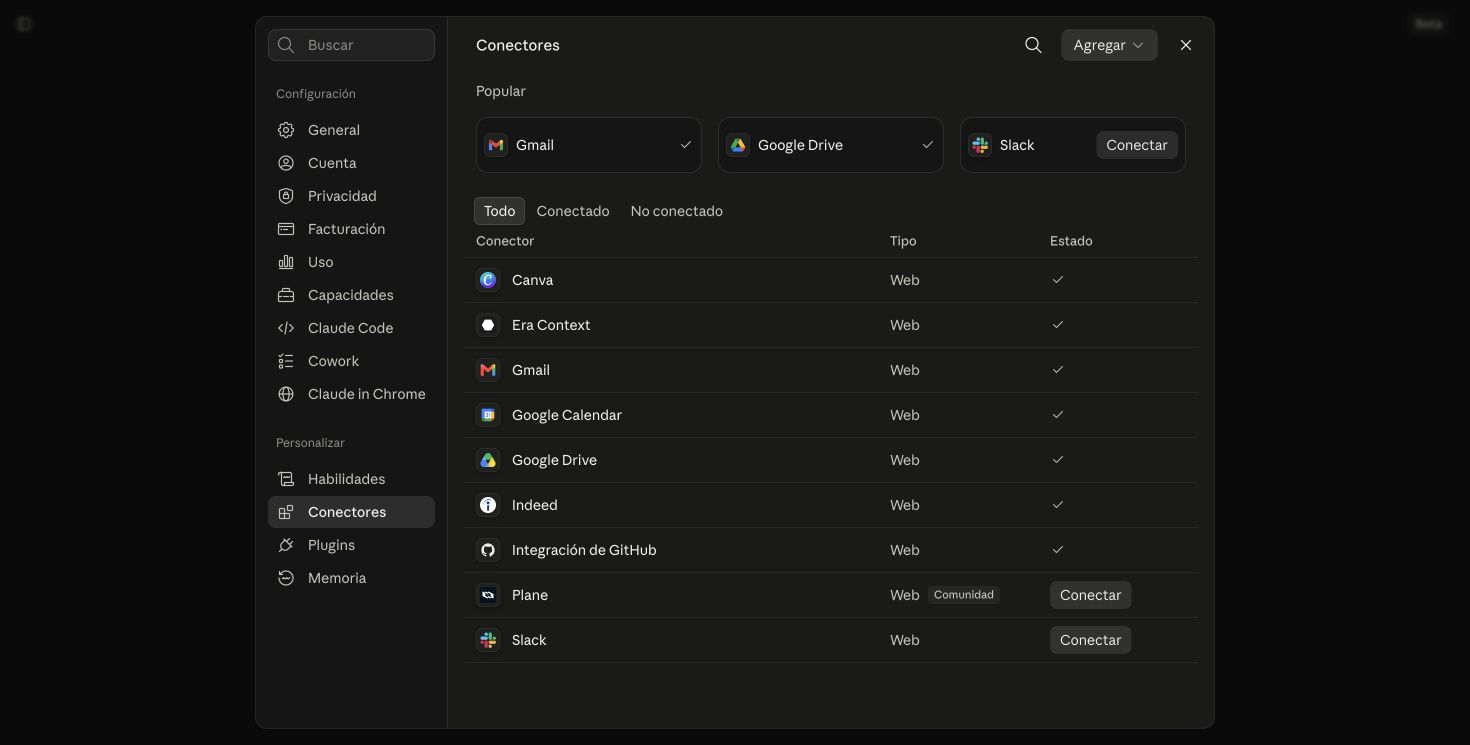Go to the Privacidad section
This screenshot has height=745, width=1470.
[x=351, y=196]
